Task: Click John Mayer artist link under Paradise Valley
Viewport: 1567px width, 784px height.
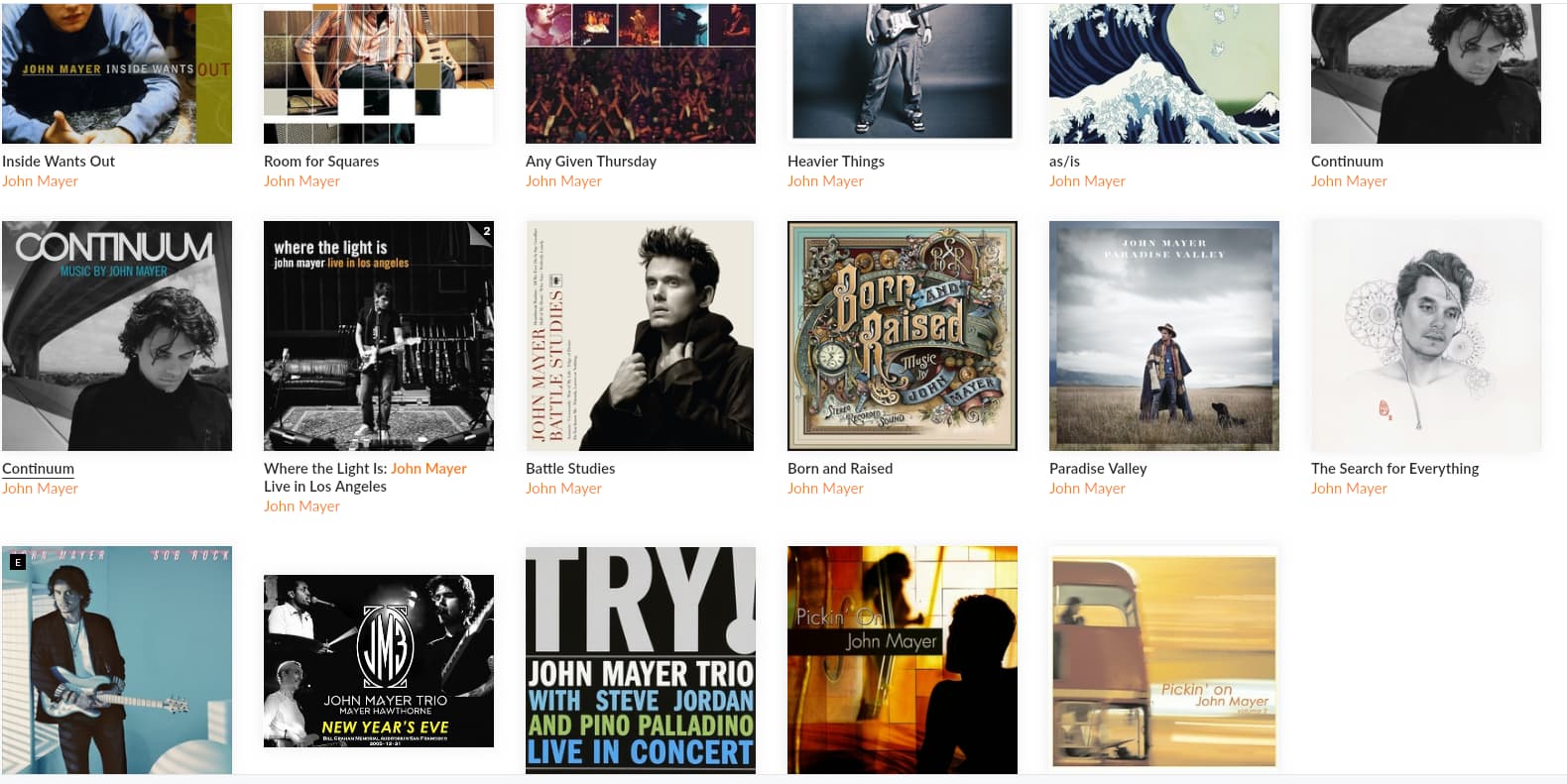Action: [1087, 489]
